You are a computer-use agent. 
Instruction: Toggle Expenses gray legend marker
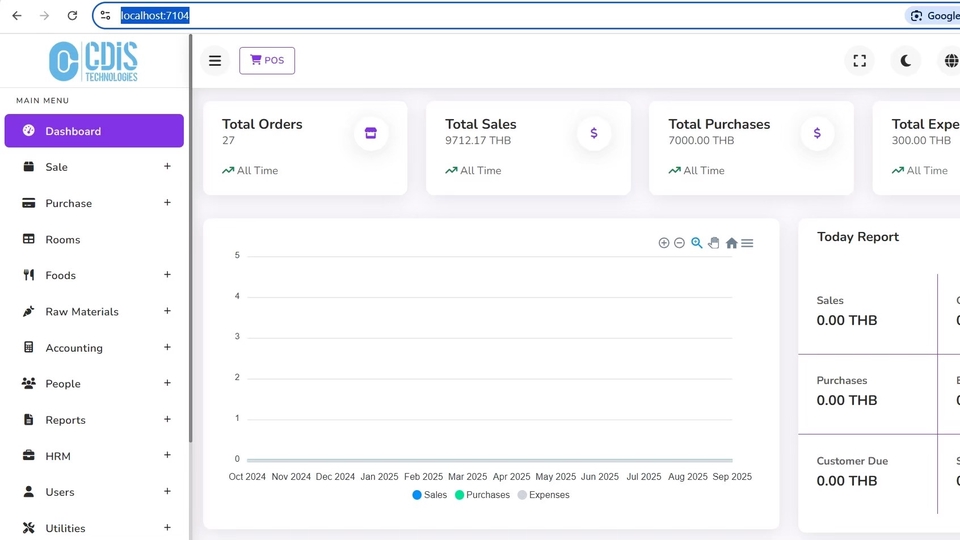[x=522, y=495]
